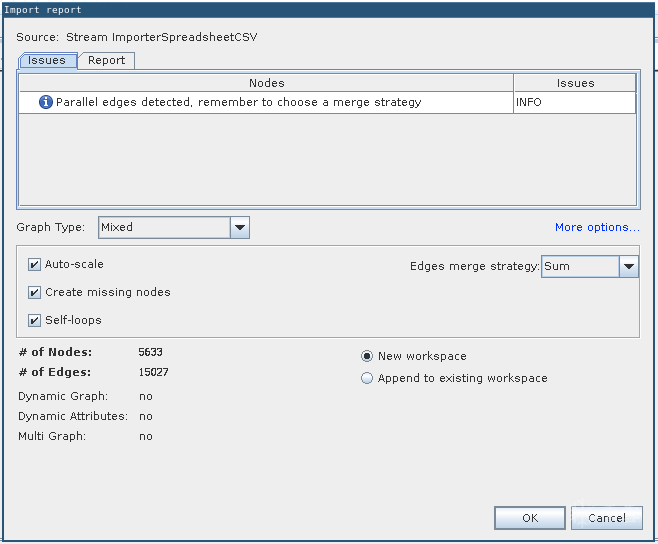Click the Nodes column header
Screen dimensions: 658x544
coord(266,83)
